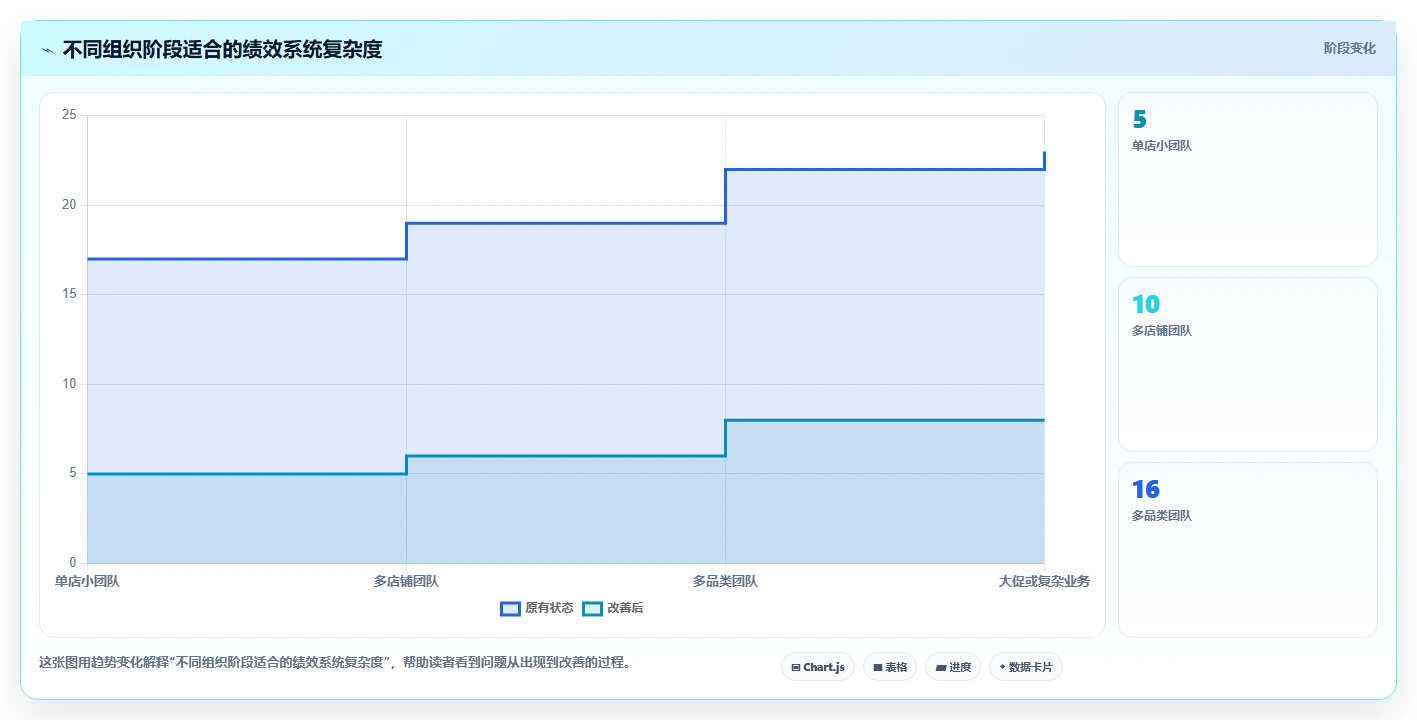This screenshot has height=720, width=1417.
Task: Click the 进度 tag icon
Action: click(x=940, y=667)
